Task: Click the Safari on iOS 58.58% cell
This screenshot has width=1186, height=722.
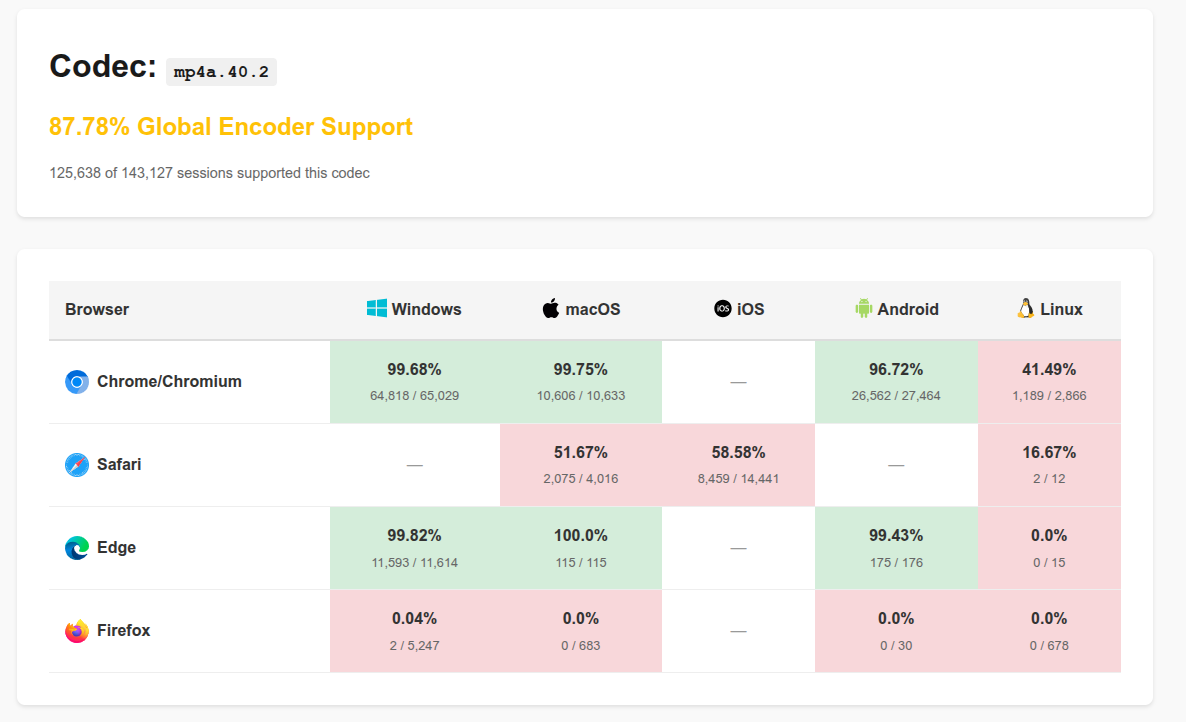Action: pos(738,464)
